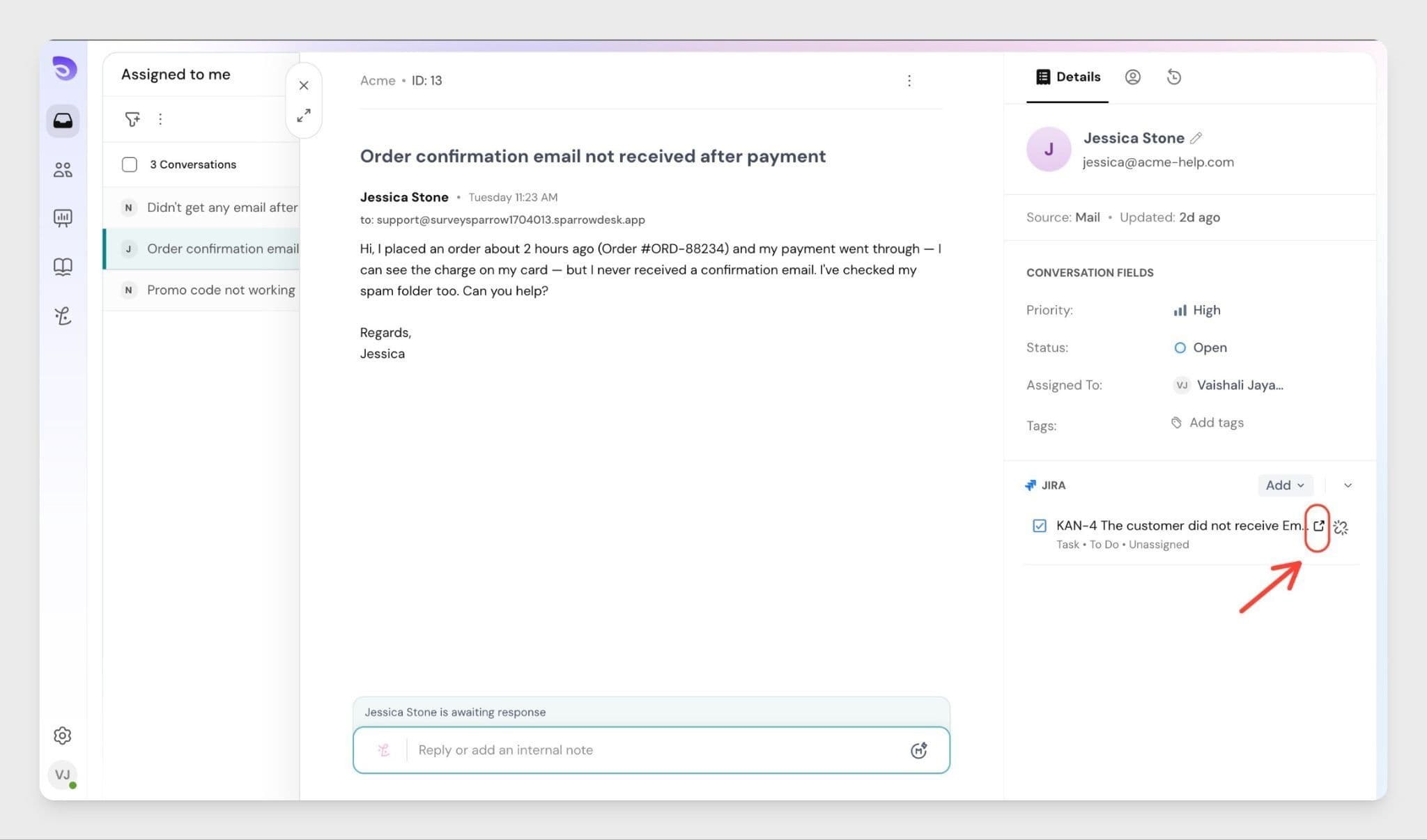This screenshot has width=1427, height=840.
Task: Open the Promo code not working conversation
Action: click(x=220, y=290)
